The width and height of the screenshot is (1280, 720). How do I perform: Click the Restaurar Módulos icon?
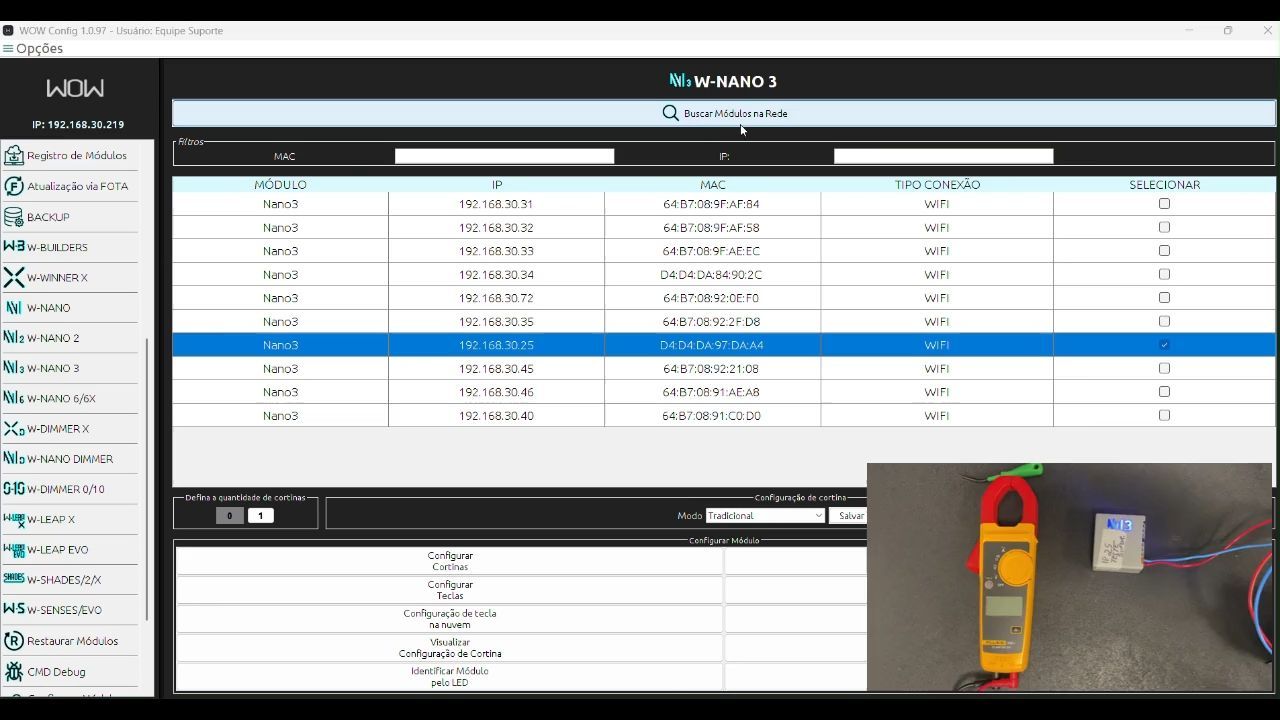pyautogui.click(x=14, y=641)
